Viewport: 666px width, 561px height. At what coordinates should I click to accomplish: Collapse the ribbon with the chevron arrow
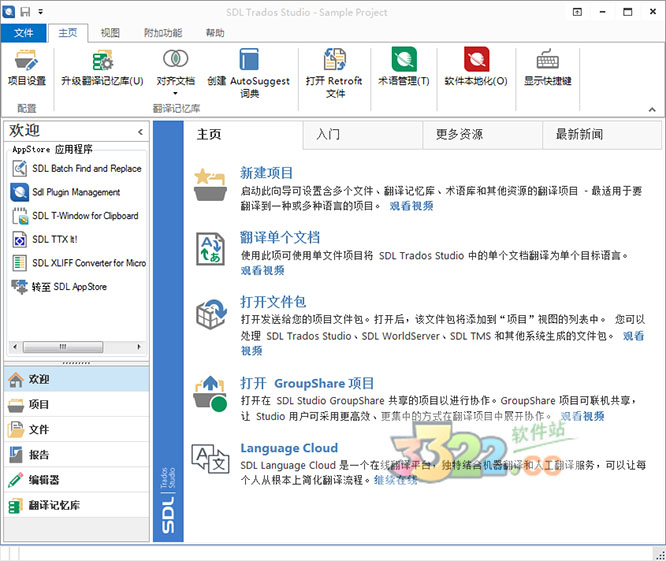click(x=652, y=110)
